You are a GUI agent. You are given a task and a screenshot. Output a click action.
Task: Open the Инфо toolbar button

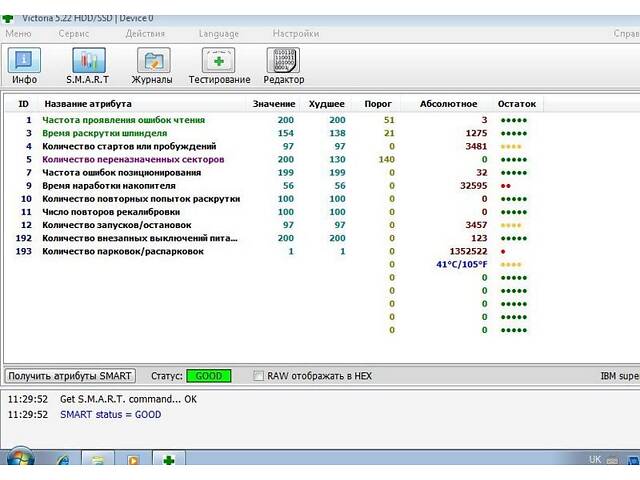click(x=24, y=65)
